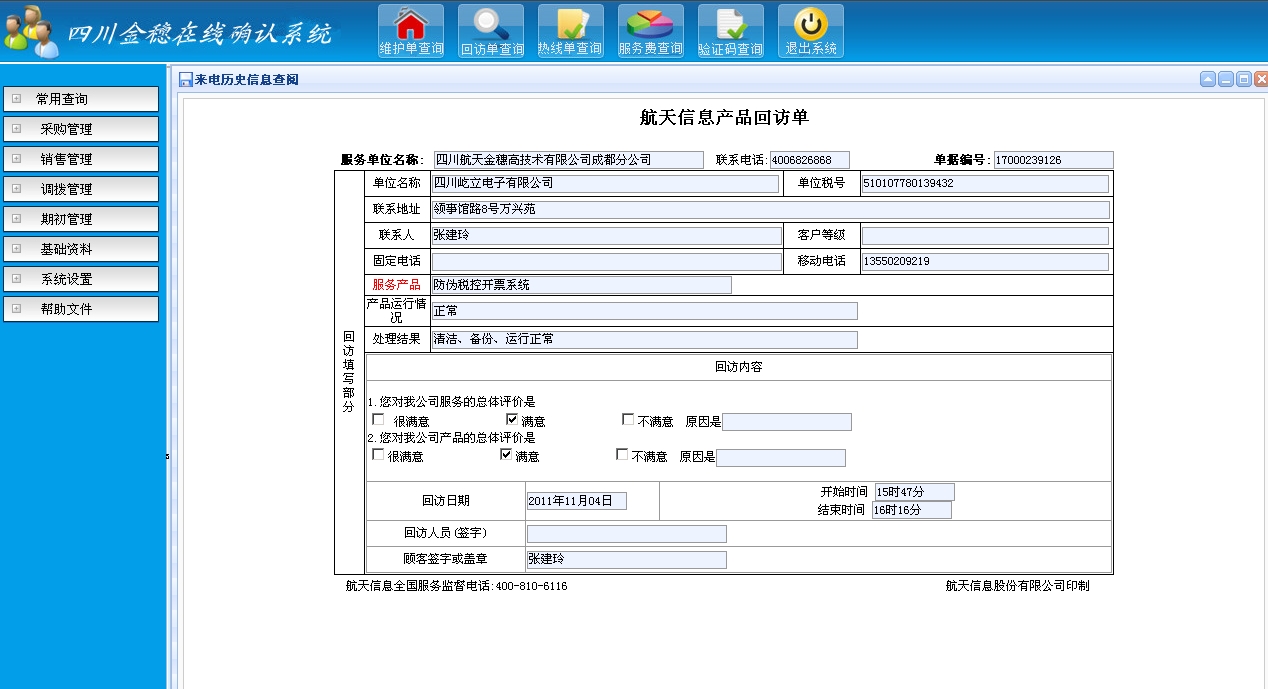The width and height of the screenshot is (1268, 689).
Task: Click the 原因是 field for service evaluation
Action: [x=787, y=422]
